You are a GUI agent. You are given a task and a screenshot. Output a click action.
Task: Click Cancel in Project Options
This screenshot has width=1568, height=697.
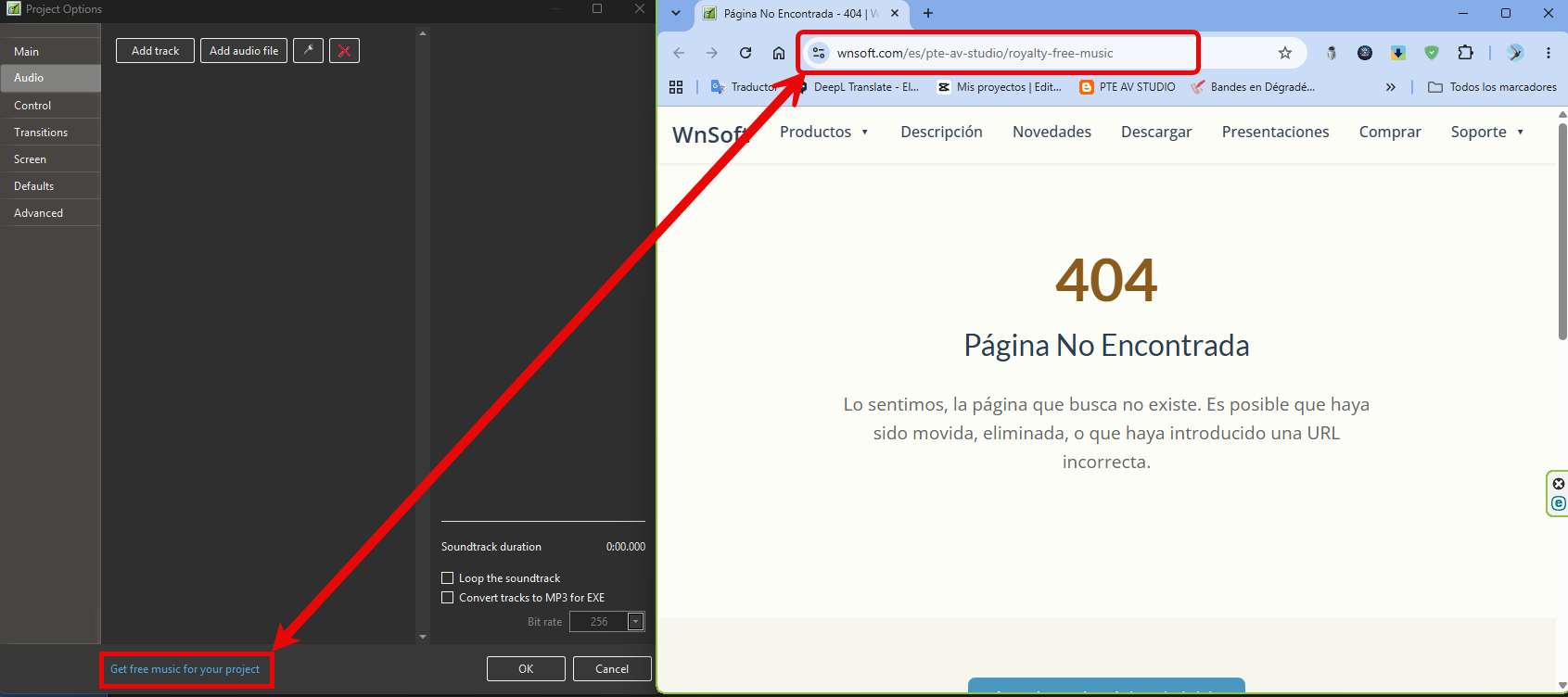[x=612, y=669]
